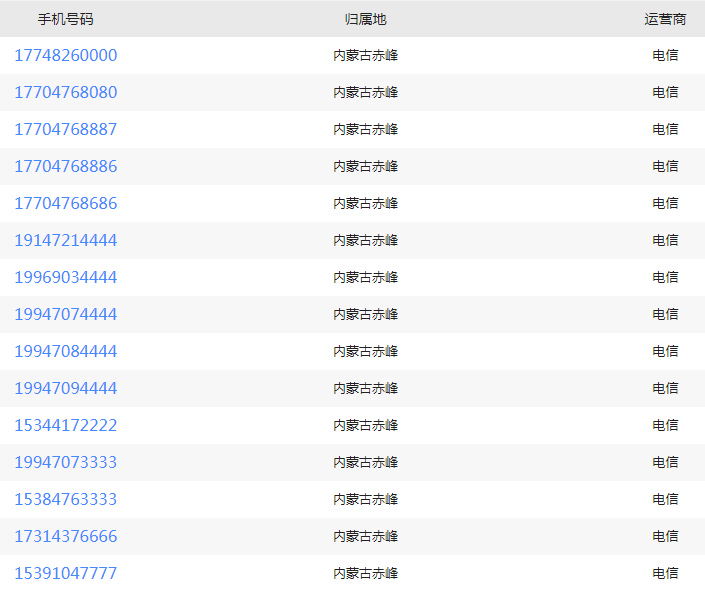
Task: Select 内蒙古赤峰 in row 17704768887
Action: 366,129
